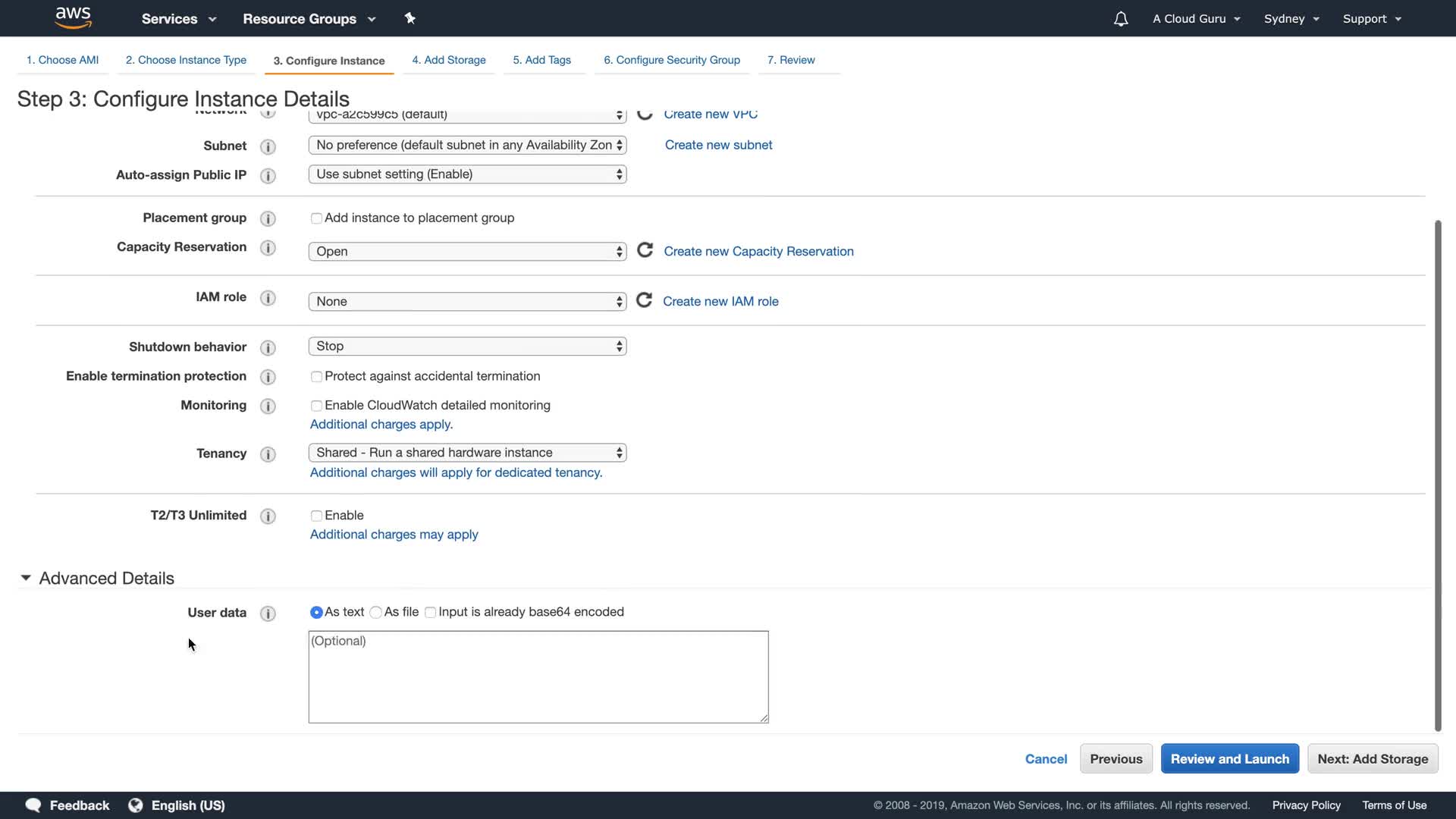
Task: Open the notifications bell icon
Action: [x=1120, y=19]
